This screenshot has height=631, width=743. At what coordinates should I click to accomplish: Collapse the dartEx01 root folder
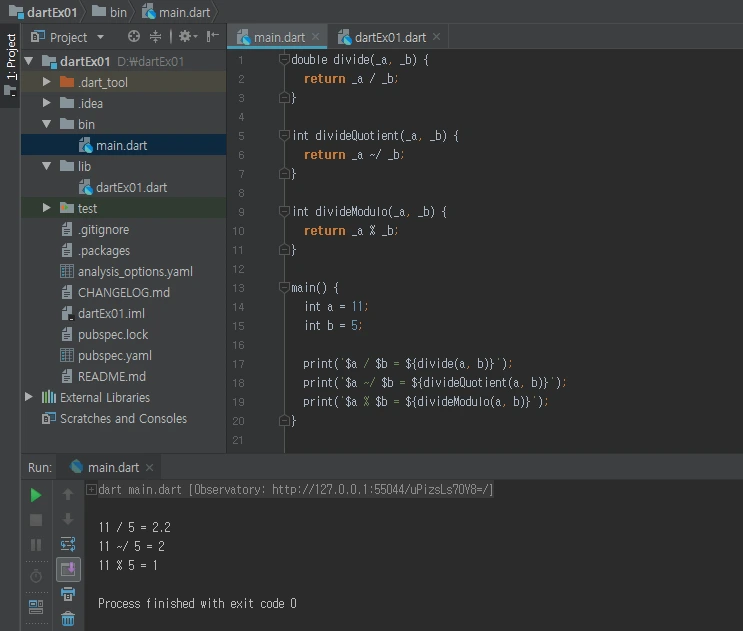click(29, 61)
